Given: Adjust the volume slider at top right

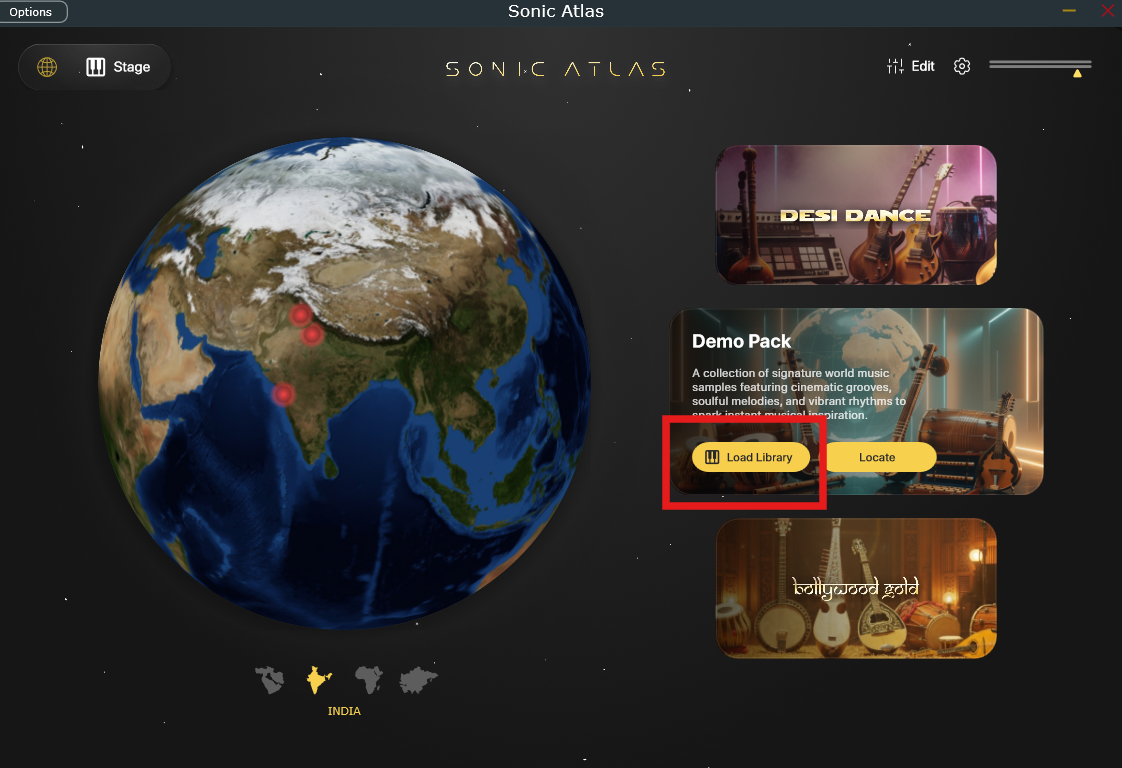Looking at the screenshot, I should point(1040,64).
